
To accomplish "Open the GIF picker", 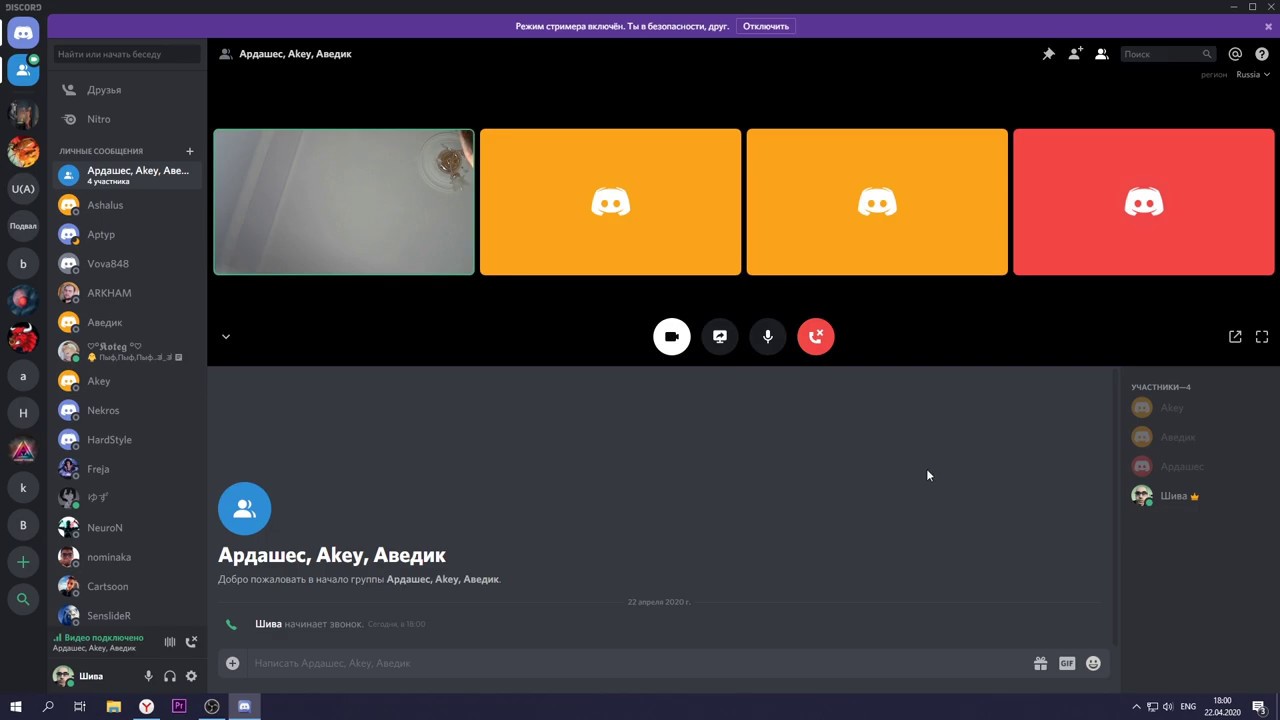I will coord(1067,663).
